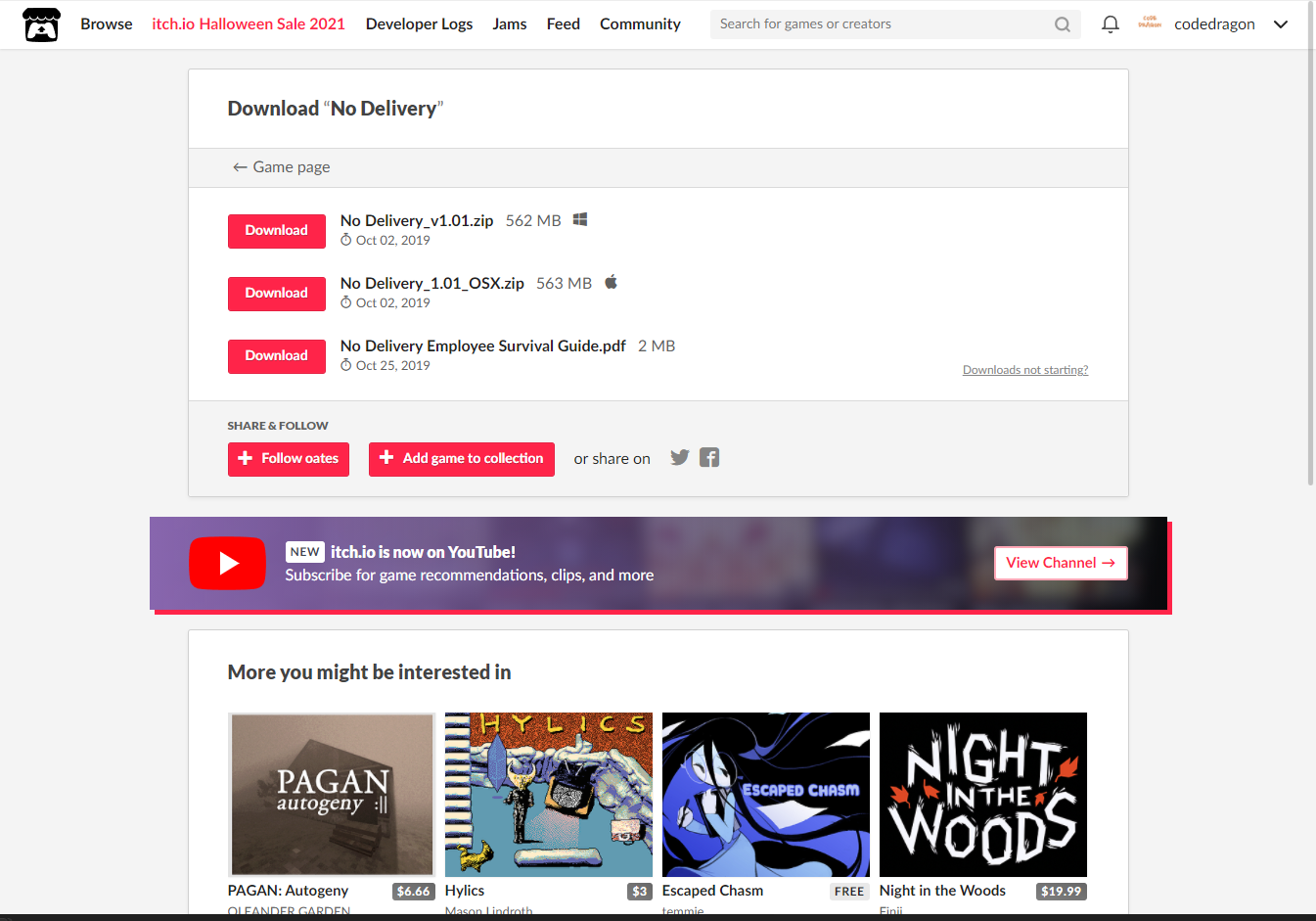The image size is (1316, 921).
Task: Click the FREE price tag
Action: pos(849,892)
